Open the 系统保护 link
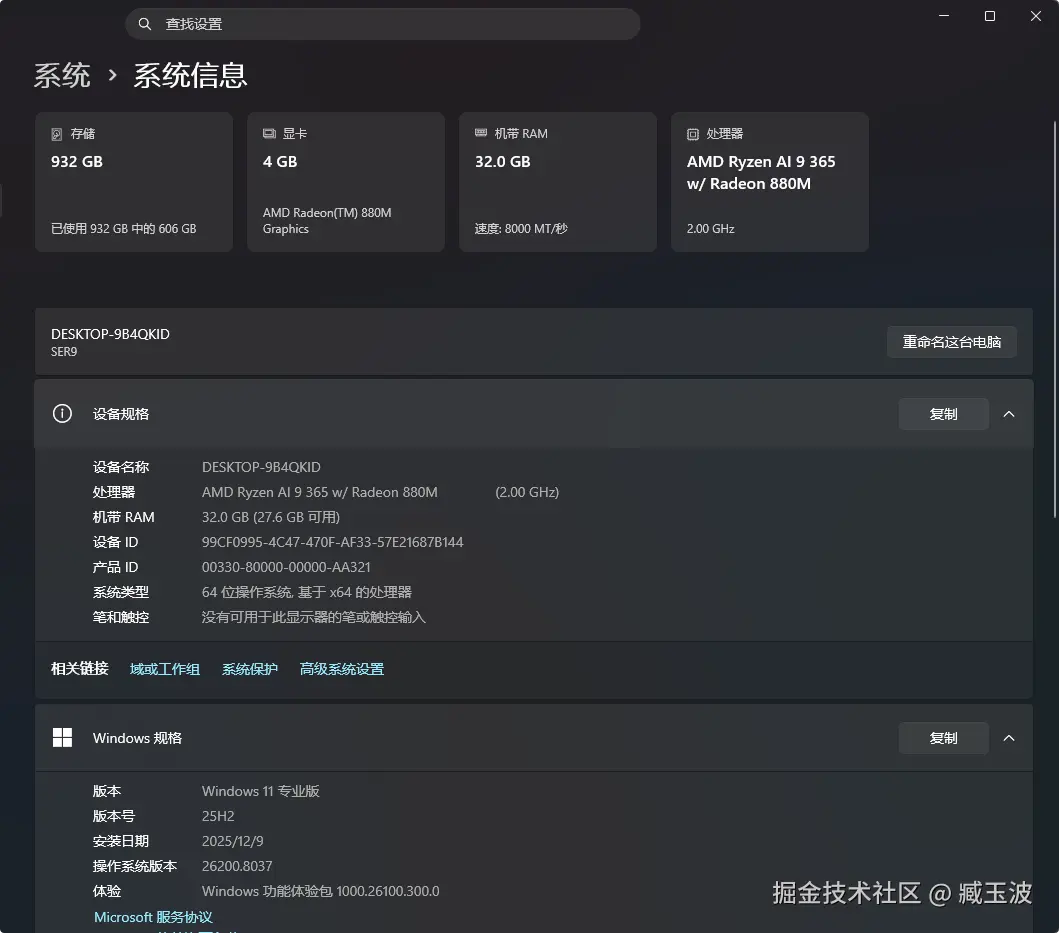1059x933 pixels. (x=249, y=668)
